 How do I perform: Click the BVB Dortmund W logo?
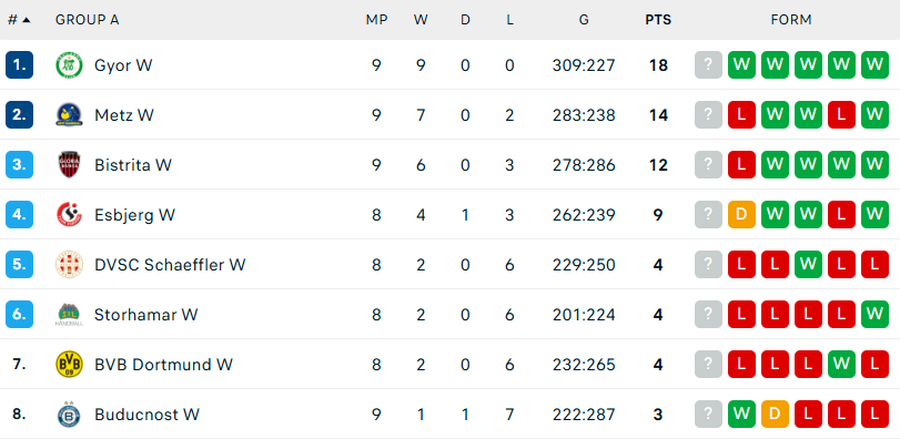68,365
